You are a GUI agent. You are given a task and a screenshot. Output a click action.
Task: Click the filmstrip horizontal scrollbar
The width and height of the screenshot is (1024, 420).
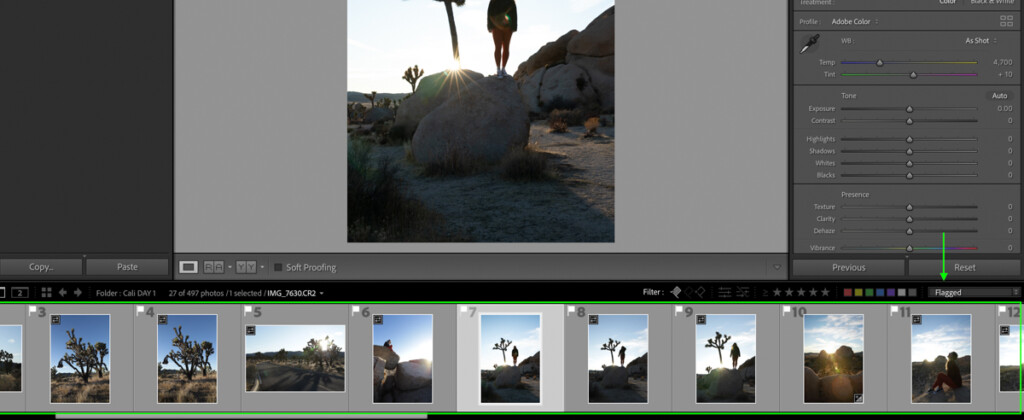241,415
